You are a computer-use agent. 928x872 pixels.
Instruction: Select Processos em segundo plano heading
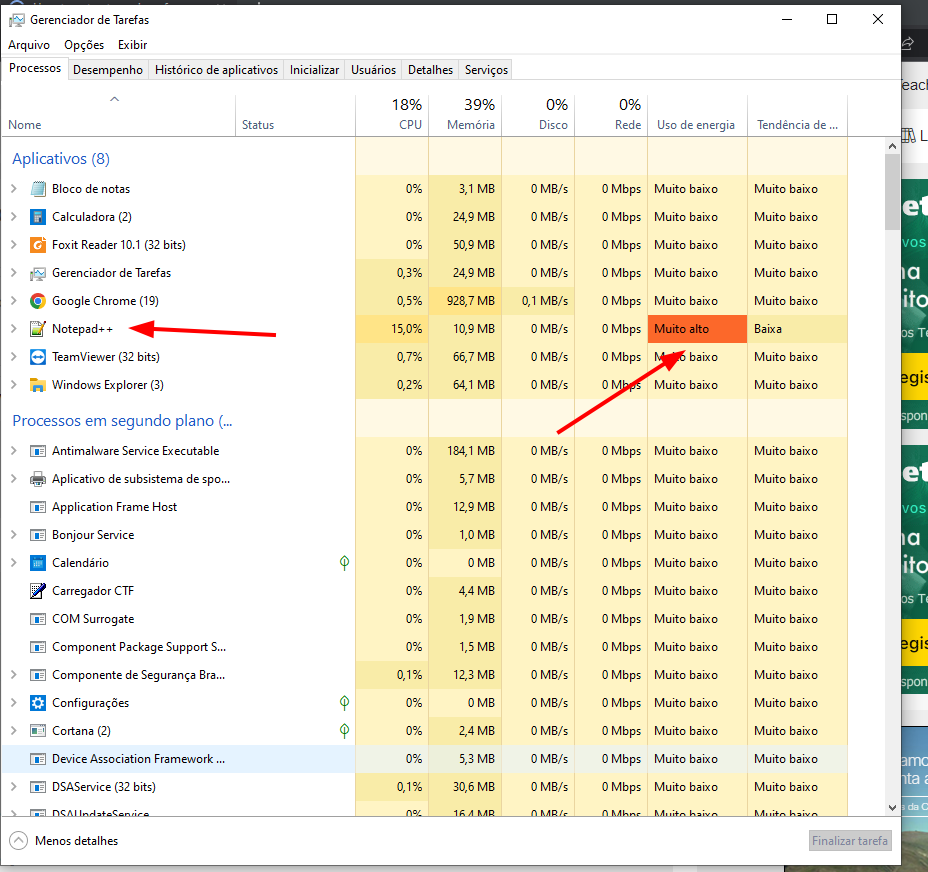click(123, 421)
